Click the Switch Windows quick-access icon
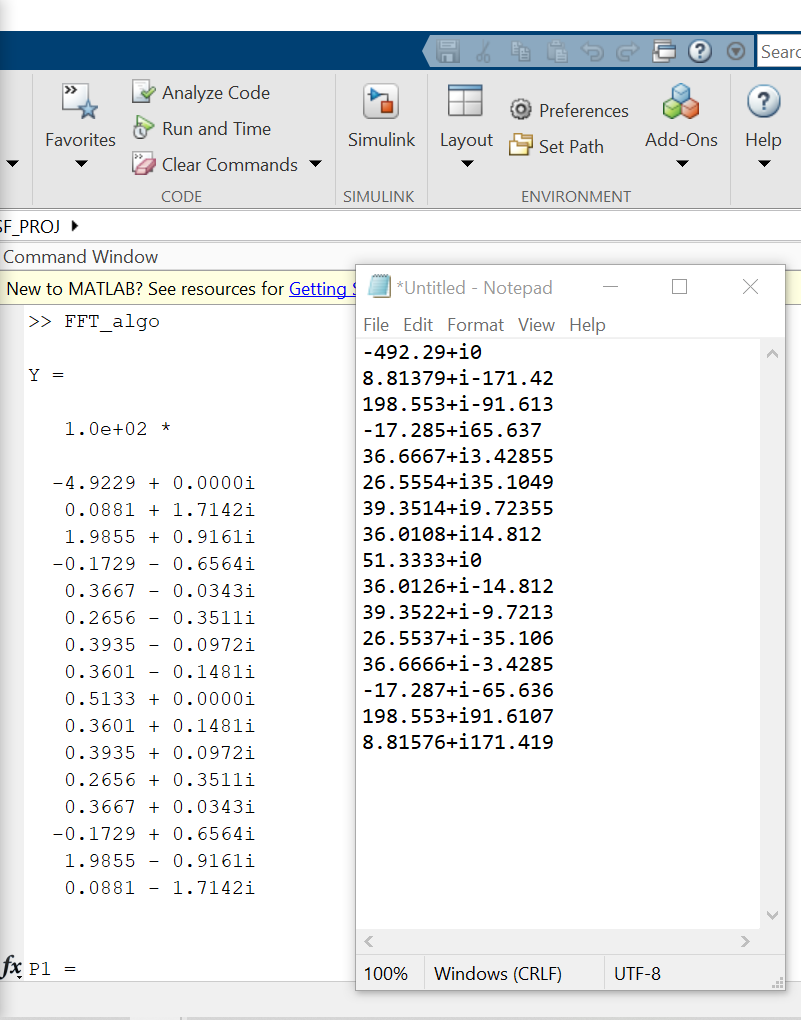 coord(664,51)
